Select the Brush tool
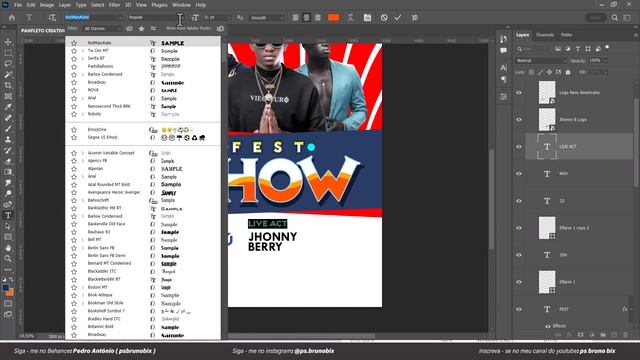 [8, 129]
